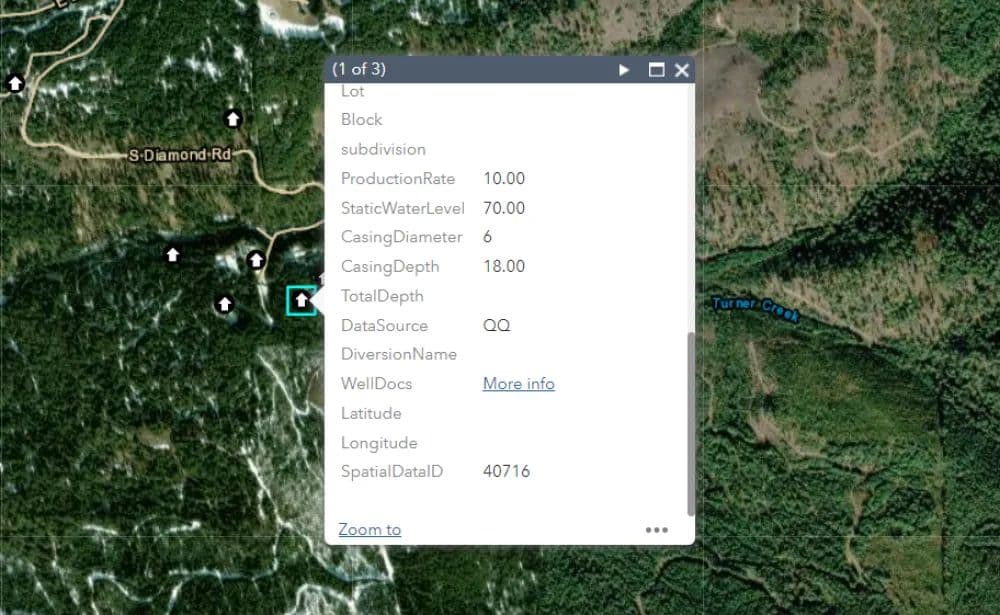
Task: Select leftmost well marker below S Diamond Rd
Action: point(173,255)
